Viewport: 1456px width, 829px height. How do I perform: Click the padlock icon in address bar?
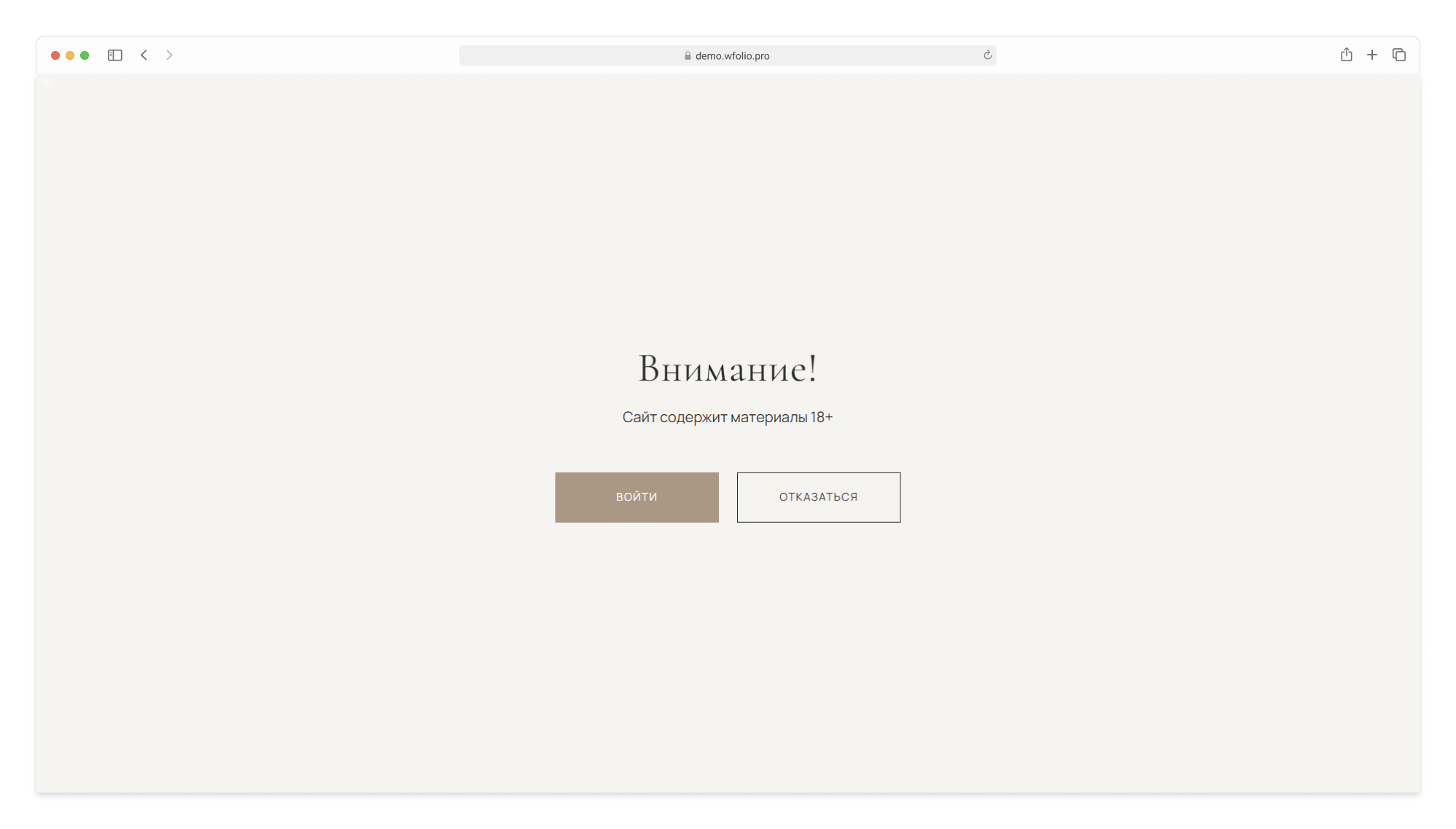pos(687,56)
